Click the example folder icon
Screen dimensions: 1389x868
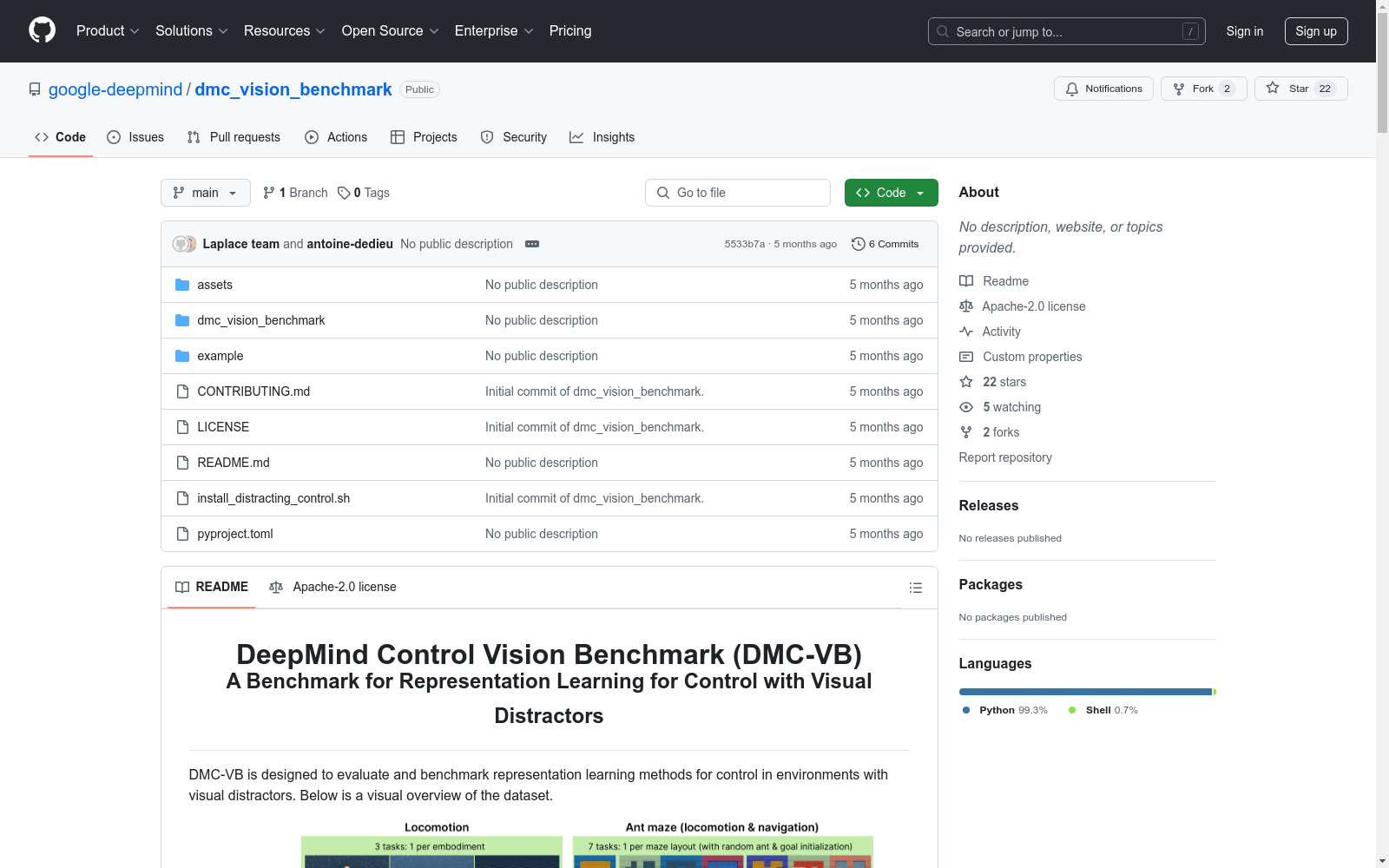click(182, 356)
